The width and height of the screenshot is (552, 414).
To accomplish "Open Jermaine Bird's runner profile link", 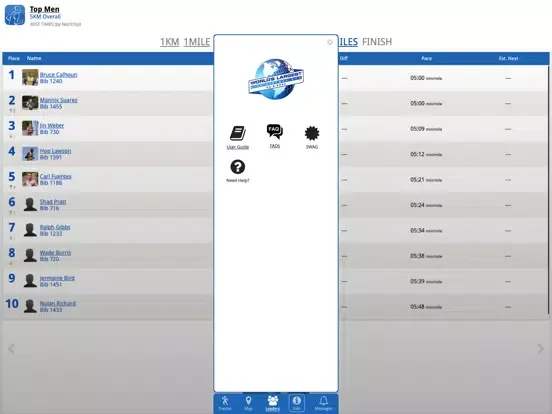I will point(57,278).
